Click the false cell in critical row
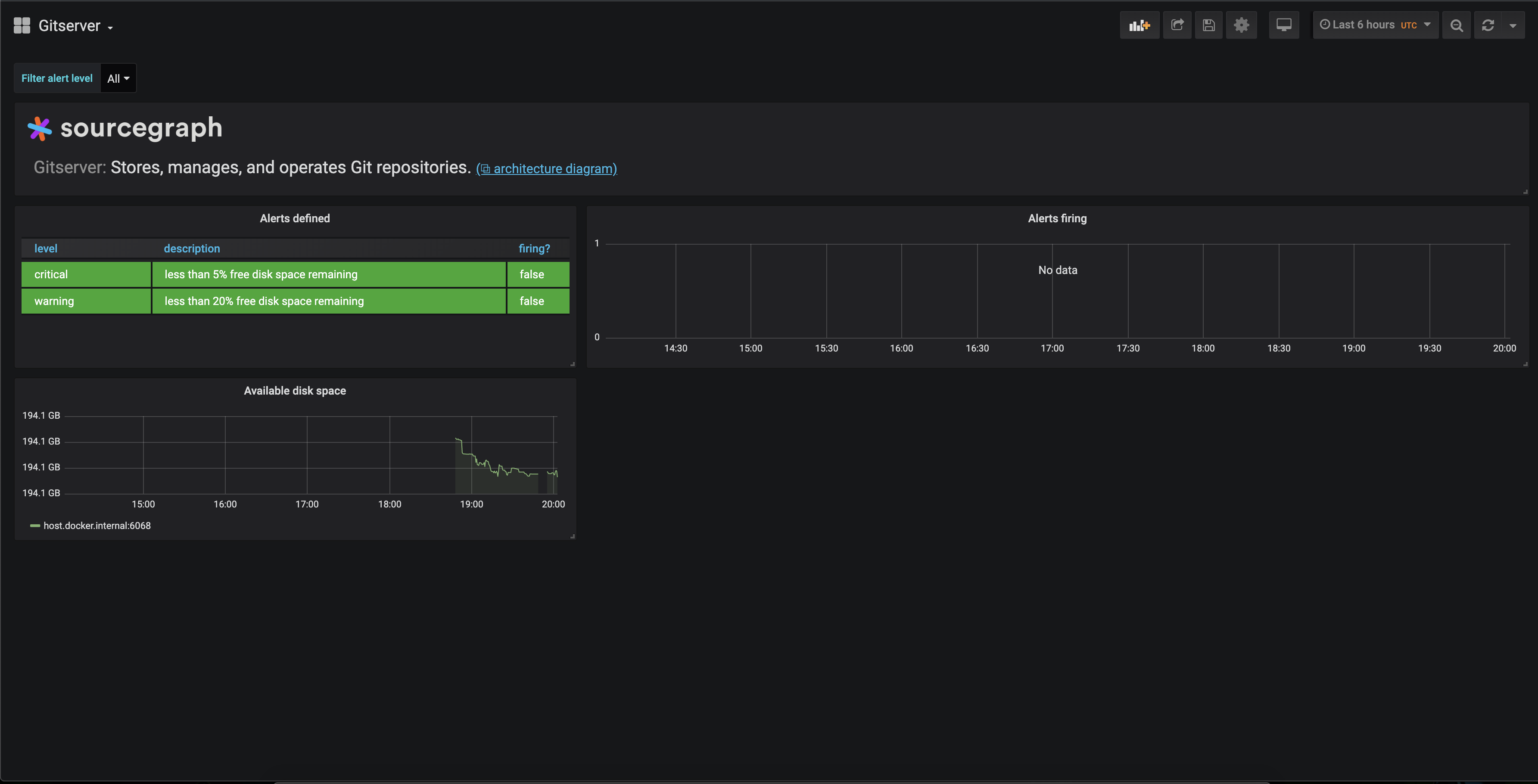The image size is (1538, 784). tap(538, 275)
